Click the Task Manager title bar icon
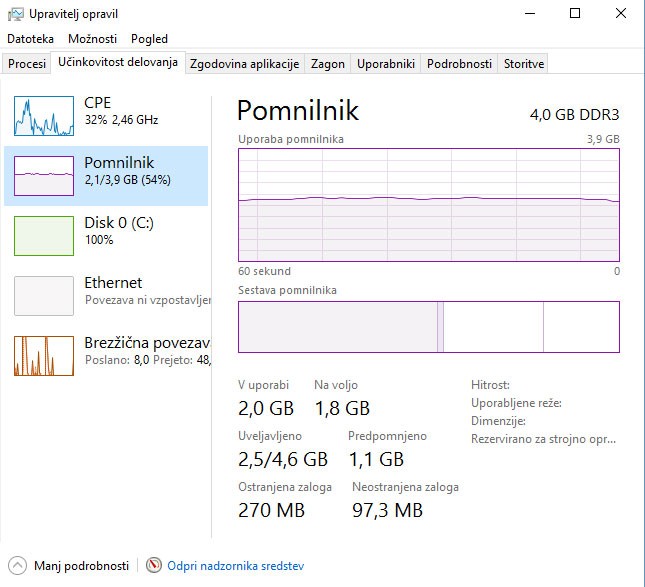 pos(15,14)
